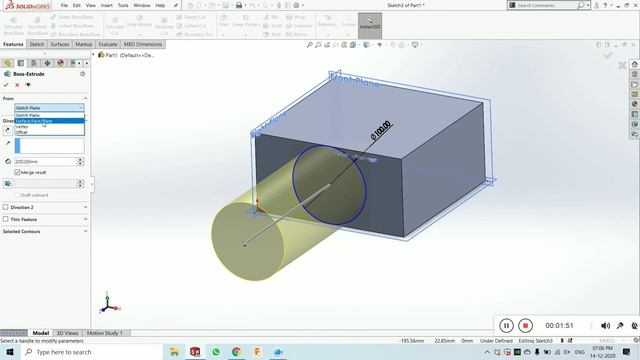Open the Window menu
This screenshot has width=640, height=360.
tap(142, 5)
